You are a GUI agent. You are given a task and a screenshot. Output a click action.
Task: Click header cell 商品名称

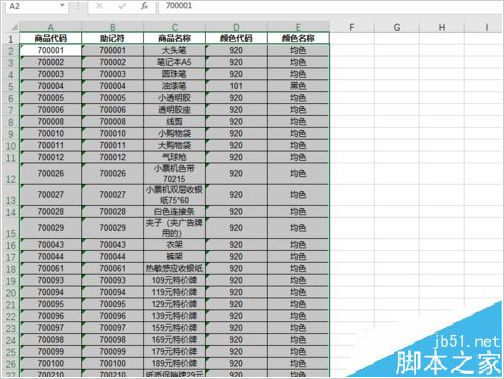[x=174, y=38]
